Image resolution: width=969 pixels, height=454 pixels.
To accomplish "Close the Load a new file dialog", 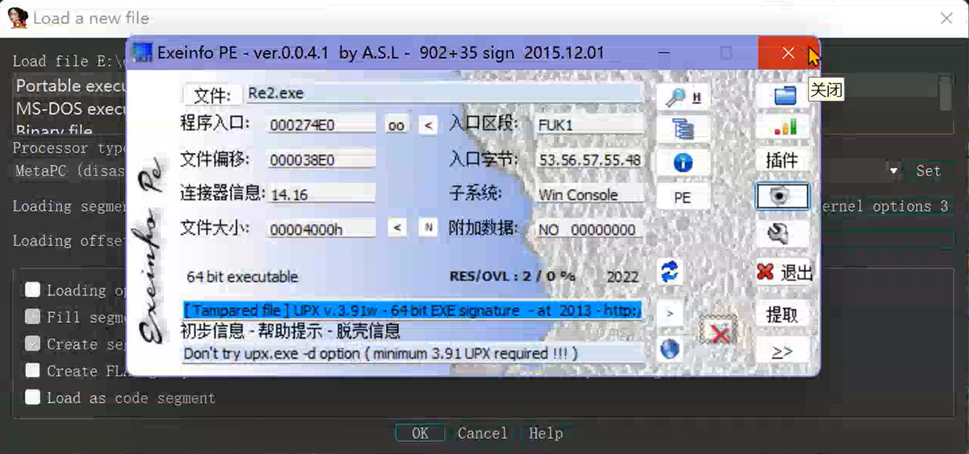I will [x=946, y=19].
